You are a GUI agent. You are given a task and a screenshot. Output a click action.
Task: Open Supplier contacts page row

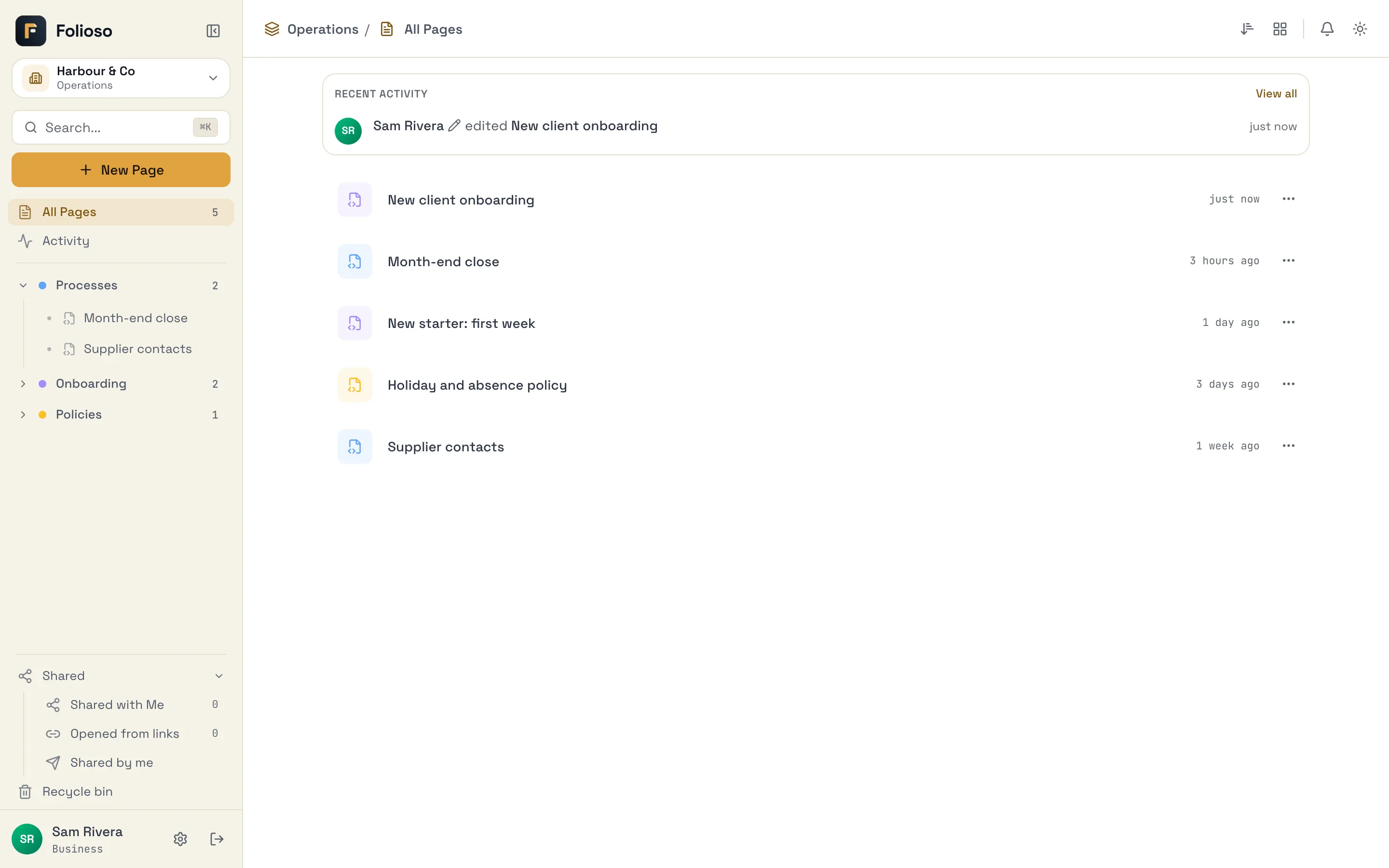point(816,447)
